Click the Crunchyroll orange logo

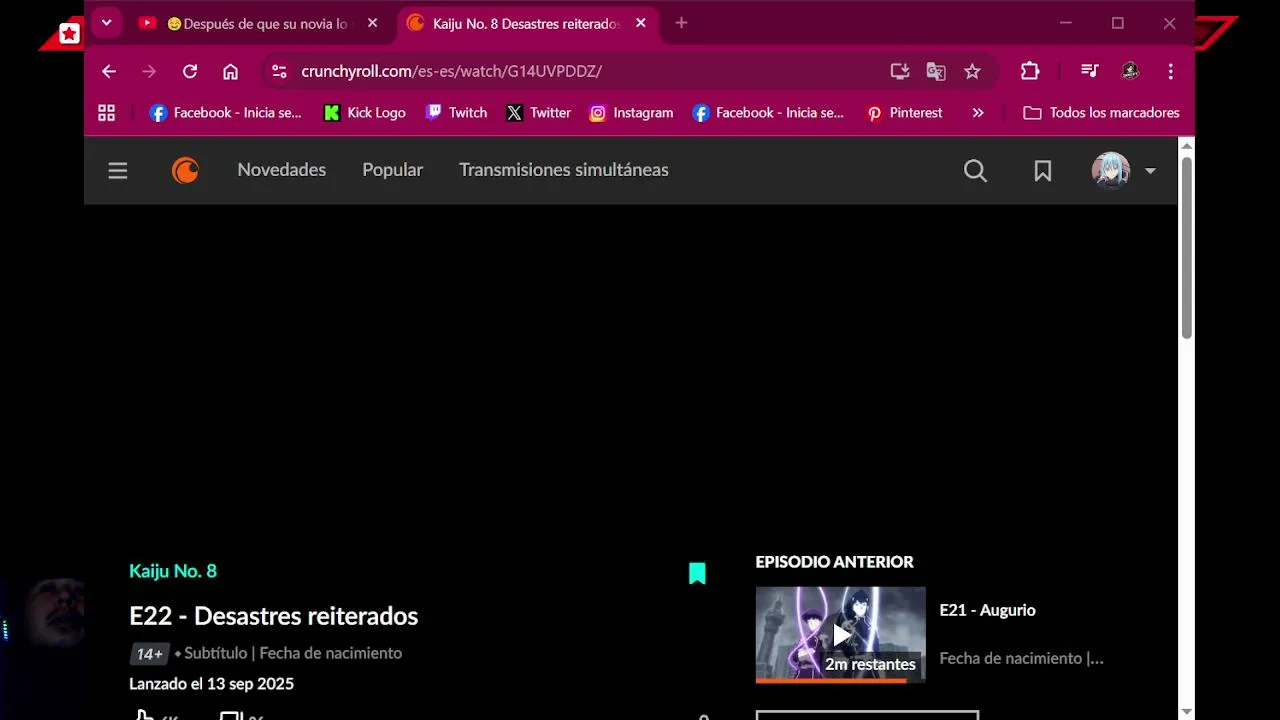pos(186,171)
